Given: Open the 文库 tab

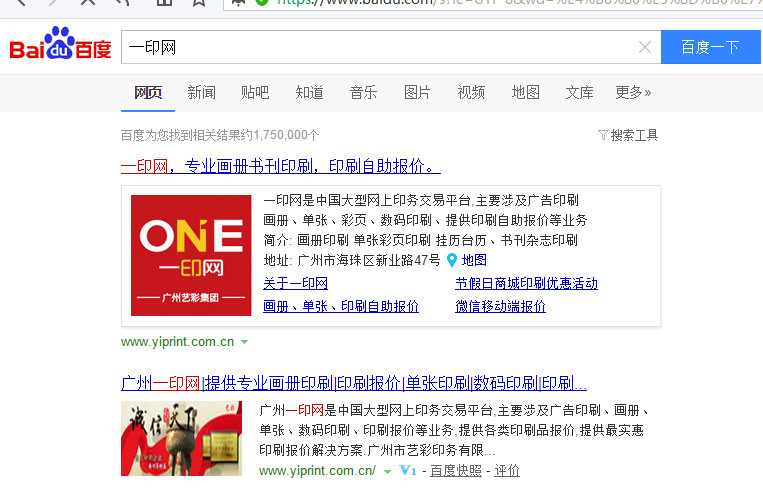Looking at the screenshot, I should pos(579,92).
